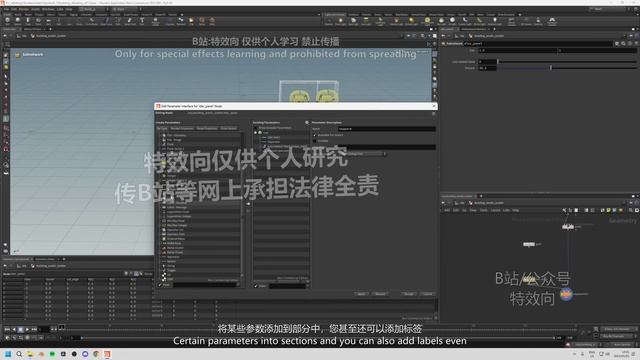Click the Discard button in the dialog

click(x=380, y=294)
